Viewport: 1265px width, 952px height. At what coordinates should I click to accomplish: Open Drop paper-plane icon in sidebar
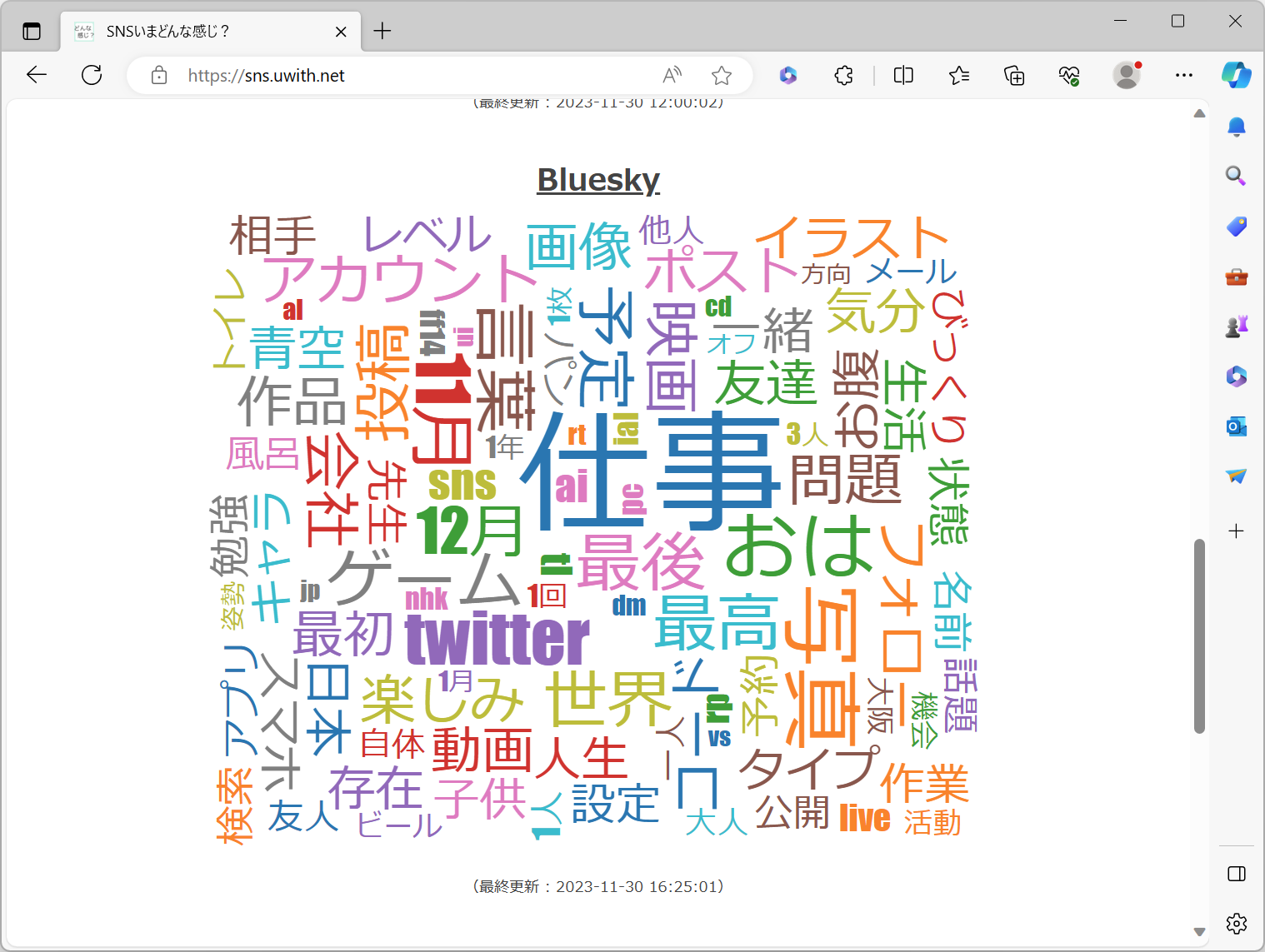pyautogui.click(x=1237, y=476)
